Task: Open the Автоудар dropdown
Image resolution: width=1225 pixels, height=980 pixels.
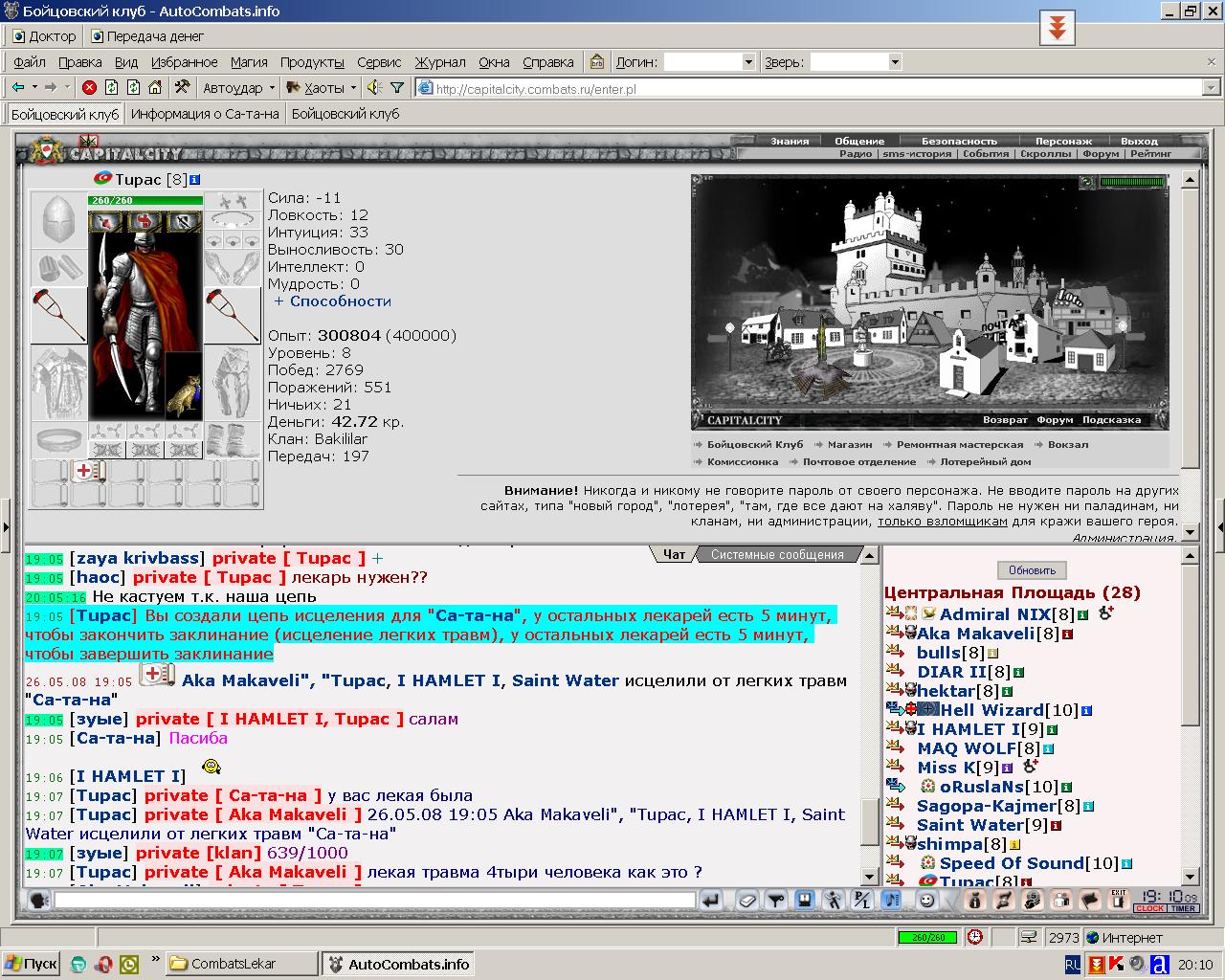Action: (x=238, y=87)
